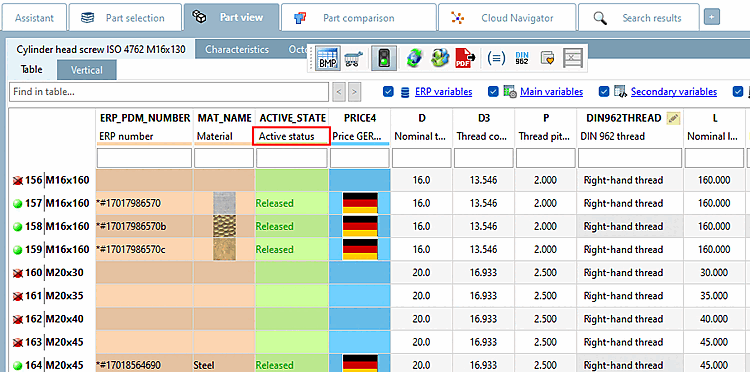The height and width of the screenshot is (372, 750).
Task: Open the Secondary variables link
Action: click(674, 92)
